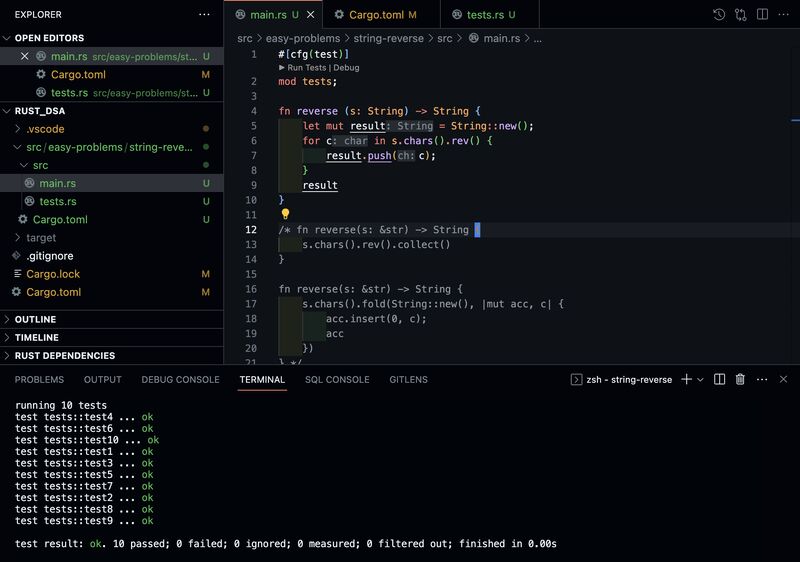The height and width of the screenshot is (562, 800).
Task: Open new terminal profile dropdown arrow
Action: click(x=700, y=380)
